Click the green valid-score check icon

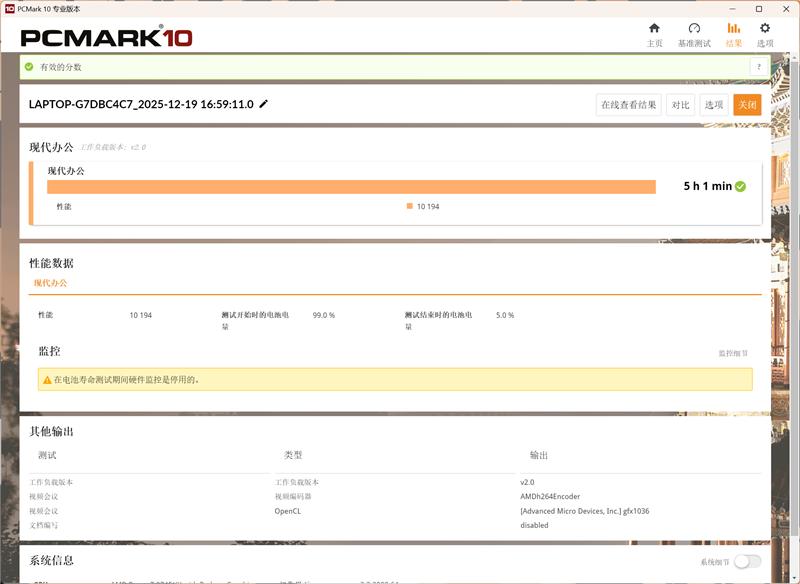coord(29,67)
